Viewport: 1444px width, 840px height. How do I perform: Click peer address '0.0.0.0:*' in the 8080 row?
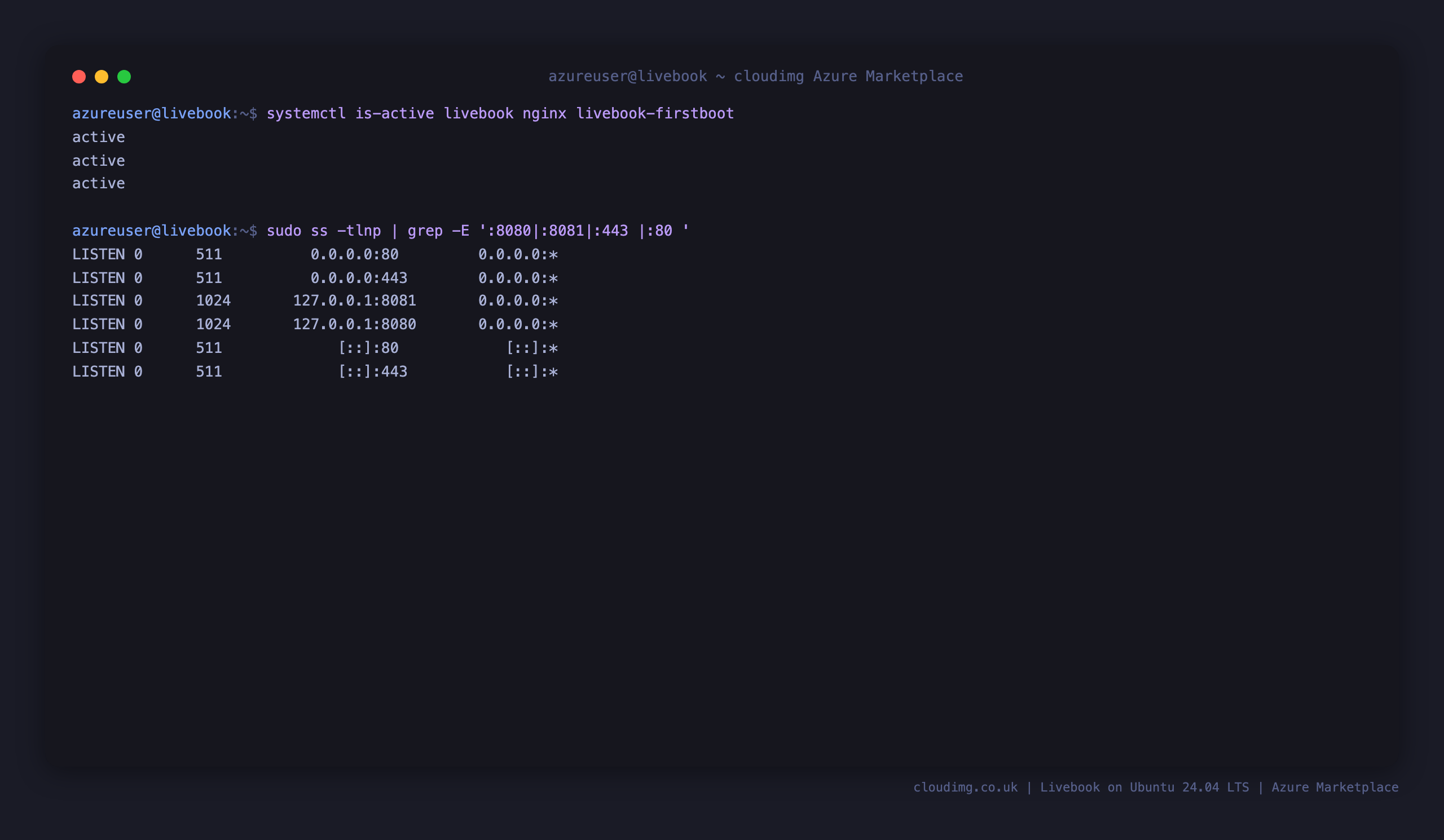[518, 324]
